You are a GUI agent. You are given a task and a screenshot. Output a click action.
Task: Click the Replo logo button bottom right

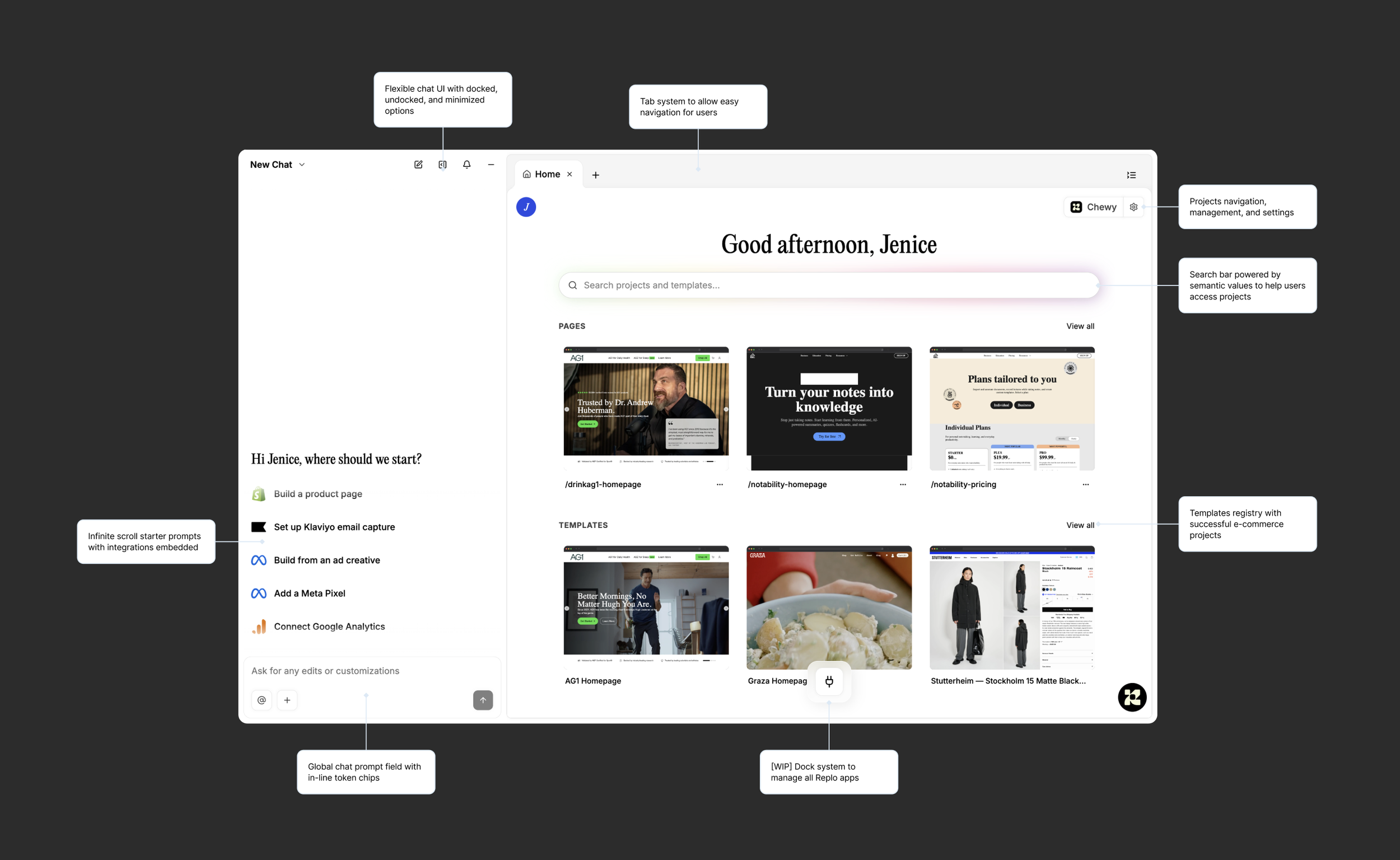[x=1132, y=697]
